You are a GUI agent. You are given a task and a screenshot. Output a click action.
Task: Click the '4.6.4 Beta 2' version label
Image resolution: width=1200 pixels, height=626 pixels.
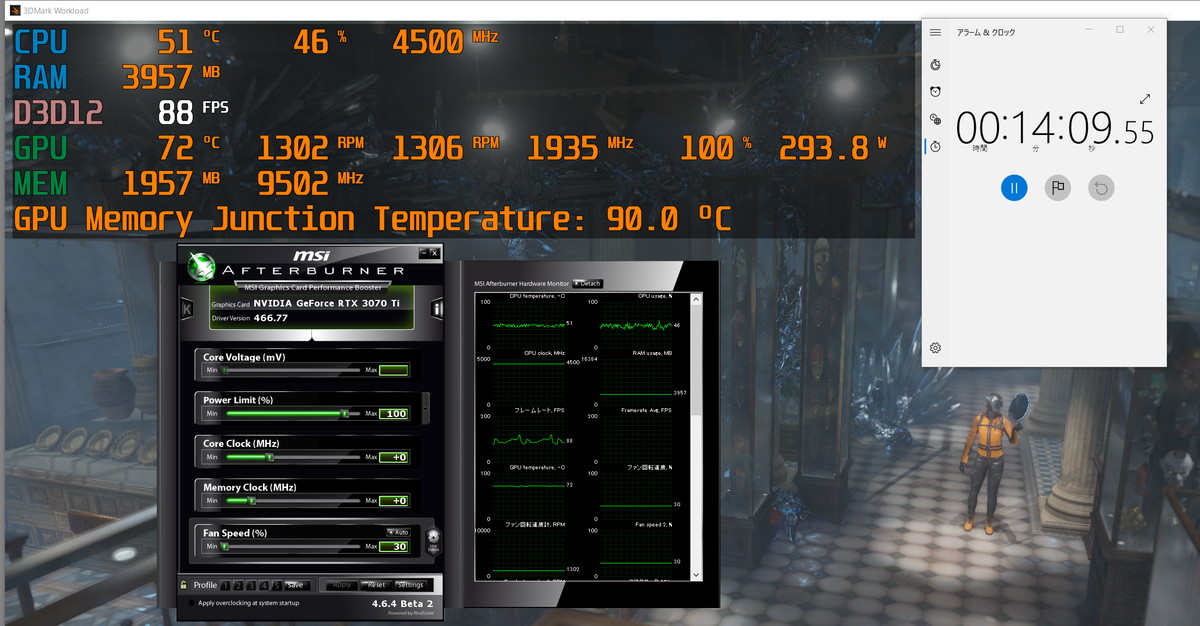coord(403,603)
